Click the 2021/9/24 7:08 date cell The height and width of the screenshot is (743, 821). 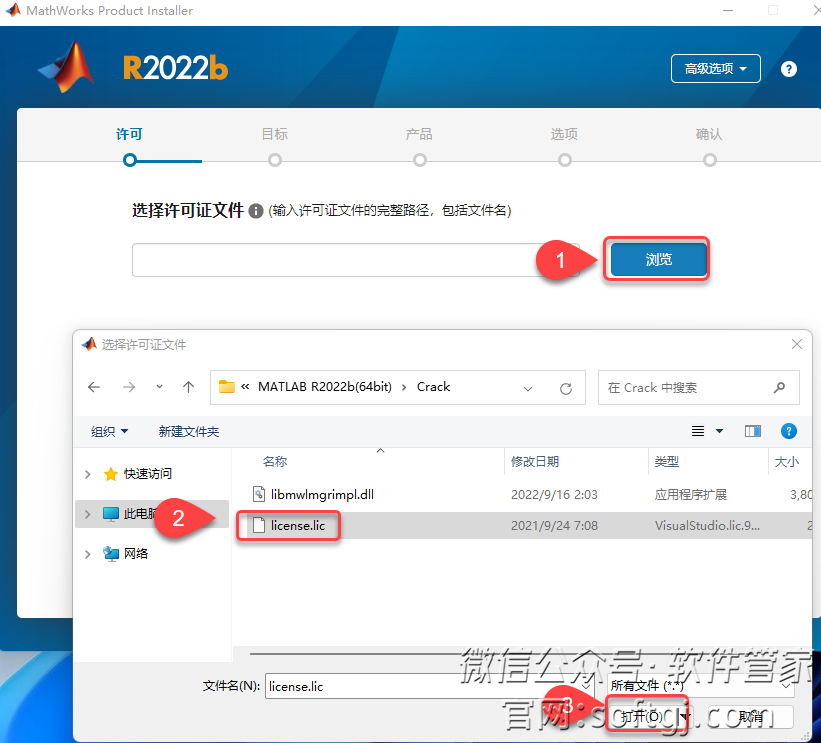pyautogui.click(x=554, y=526)
